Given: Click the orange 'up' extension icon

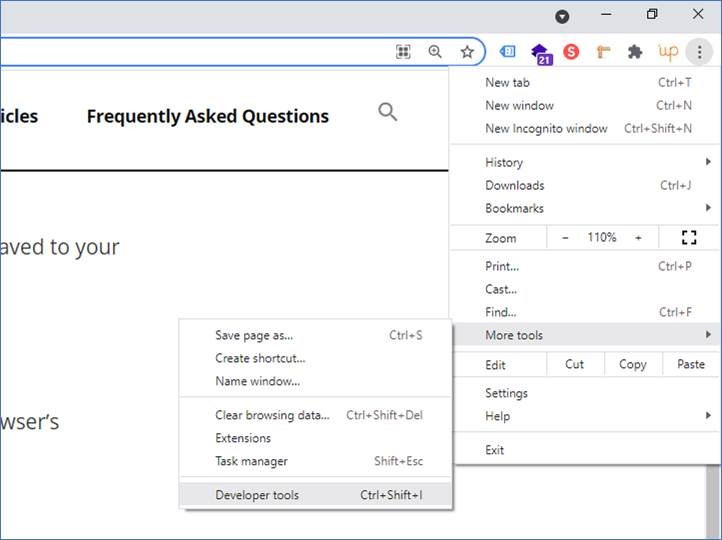Looking at the screenshot, I should [667, 52].
